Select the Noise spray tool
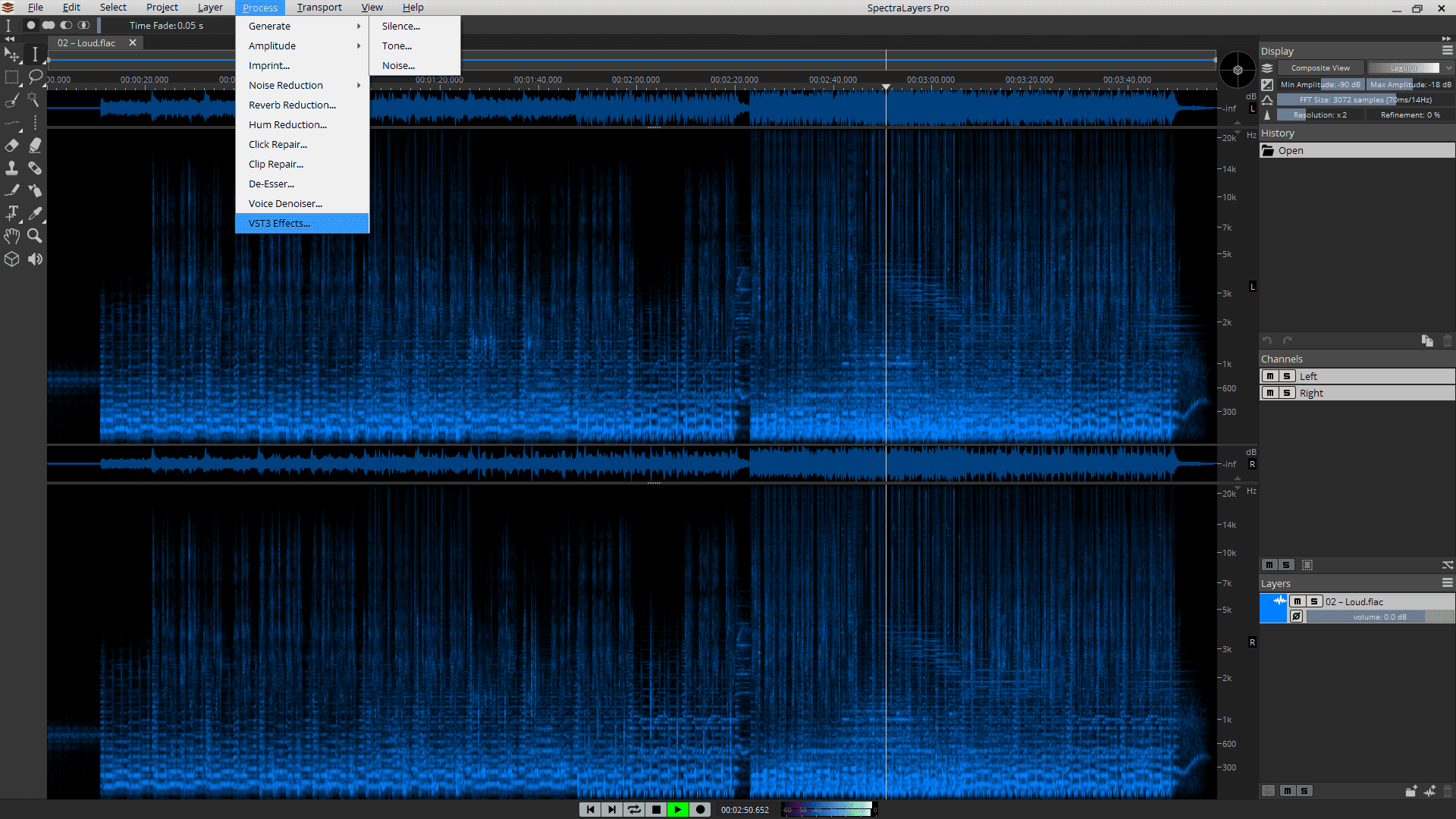The width and height of the screenshot is (1456, 819). click(x=35, y=191)
